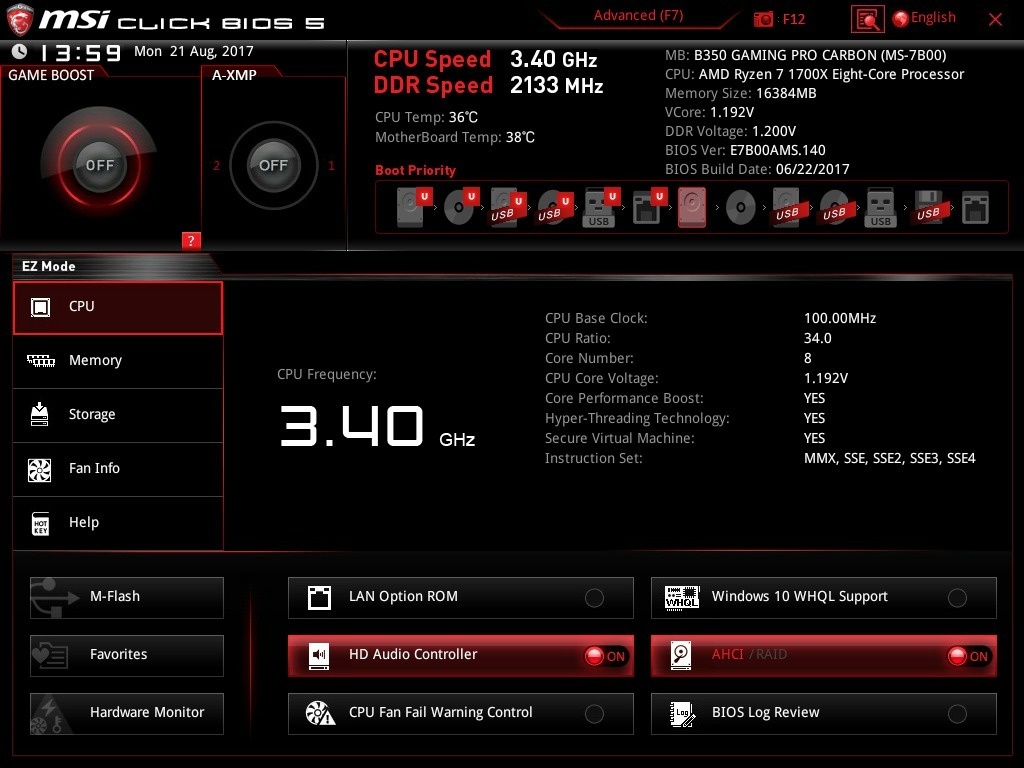This screenshot has height=768, width=1024.
Task: Click the VCore 1.192V value in header
Action: pos(732,112)
